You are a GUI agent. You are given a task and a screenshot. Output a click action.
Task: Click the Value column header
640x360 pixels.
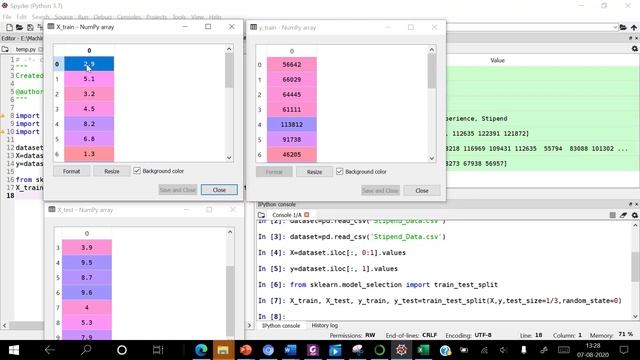pos(497,60)
